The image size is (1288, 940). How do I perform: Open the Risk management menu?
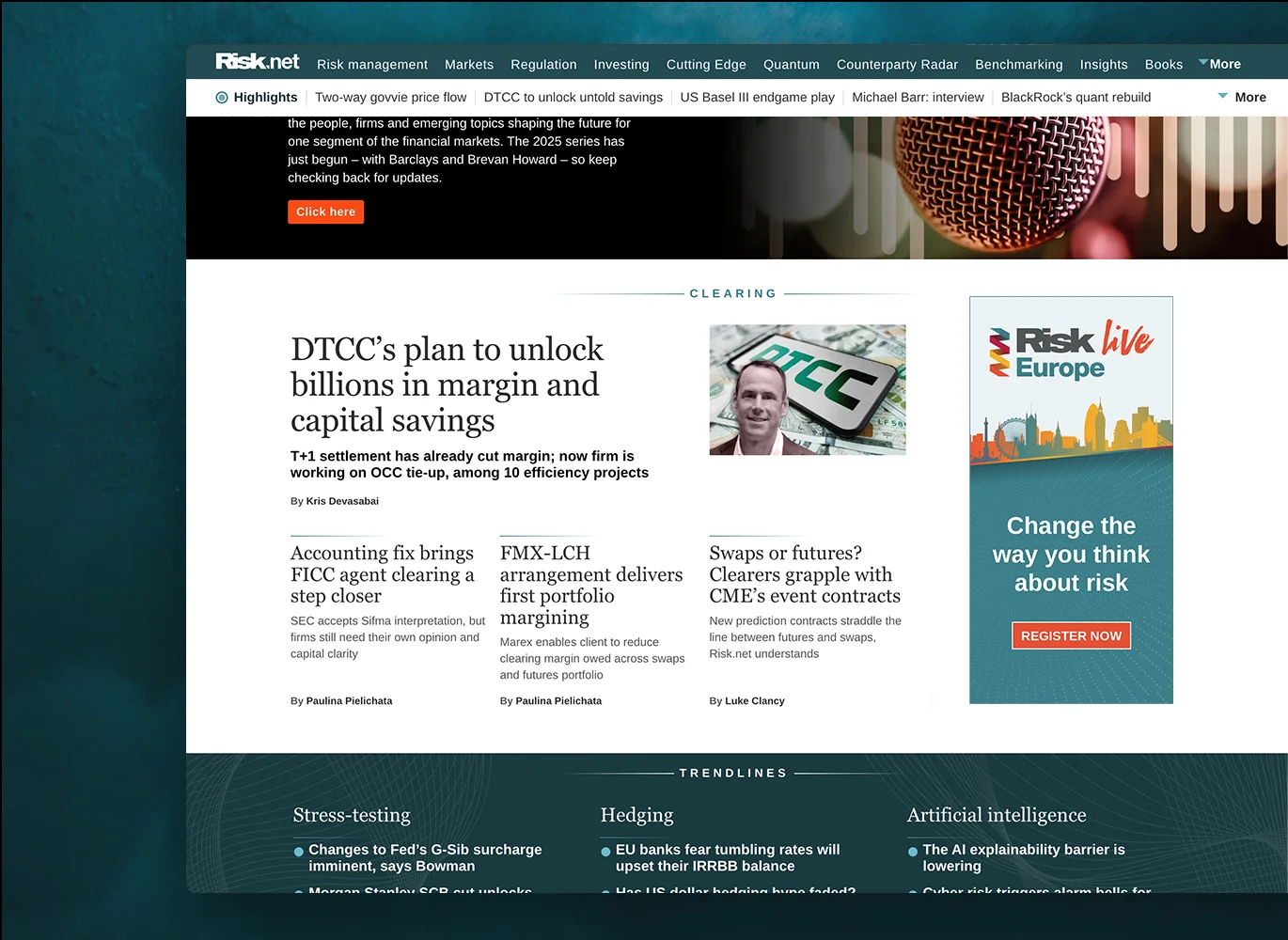371,65
